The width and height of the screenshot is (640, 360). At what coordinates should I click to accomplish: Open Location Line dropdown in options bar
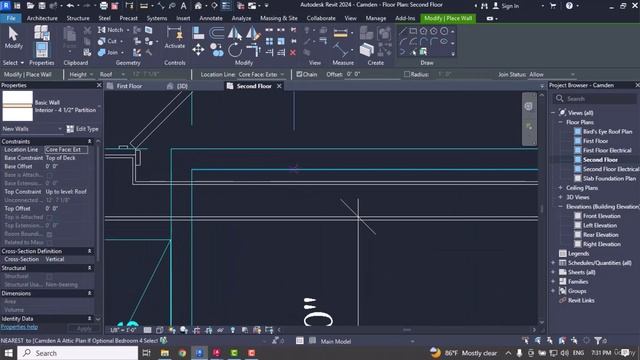coord(261,75)
